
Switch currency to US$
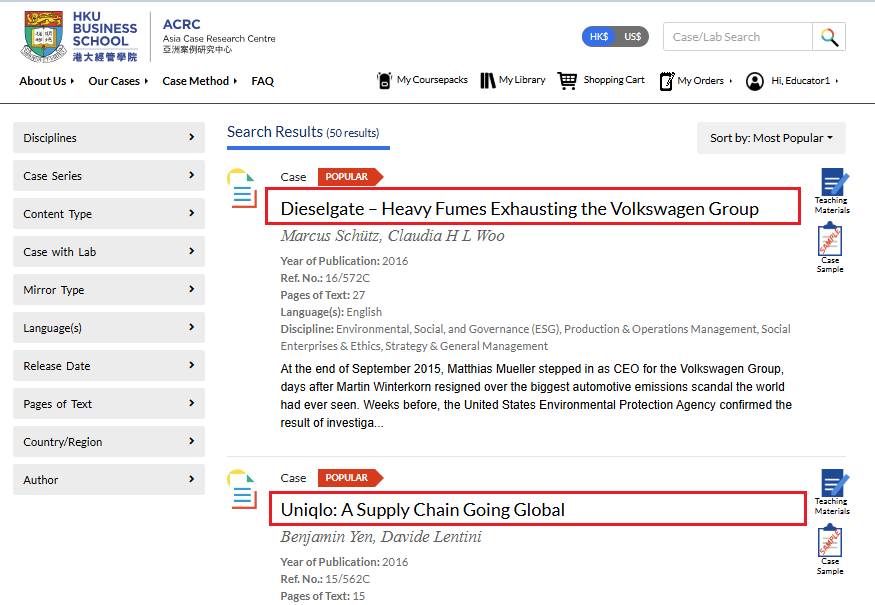pyautogui.click(x=632, y=37)
